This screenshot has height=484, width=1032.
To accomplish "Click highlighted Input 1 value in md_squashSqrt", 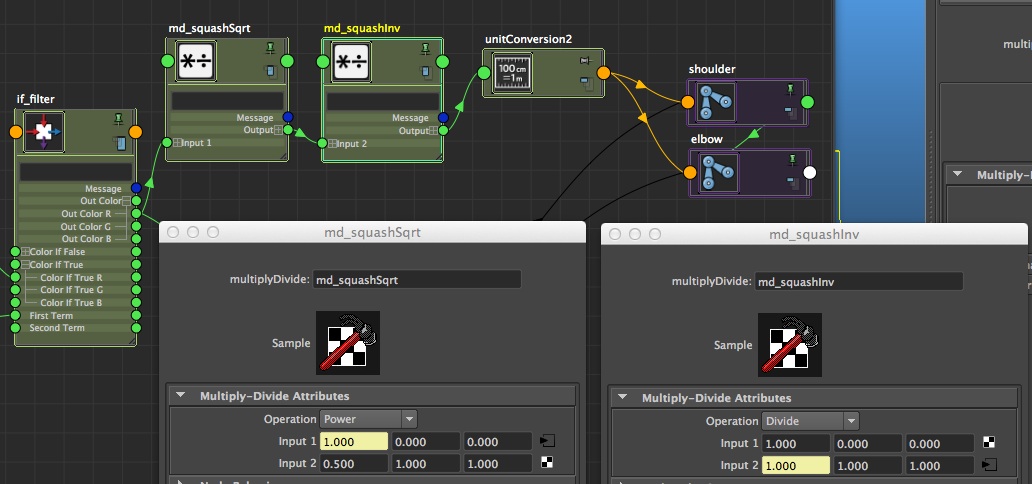I will (353, 442).
